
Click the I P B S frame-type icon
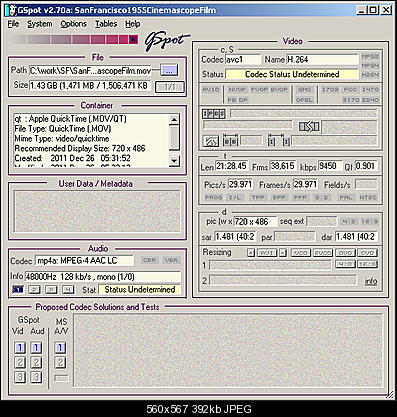(x=214, y=114)
